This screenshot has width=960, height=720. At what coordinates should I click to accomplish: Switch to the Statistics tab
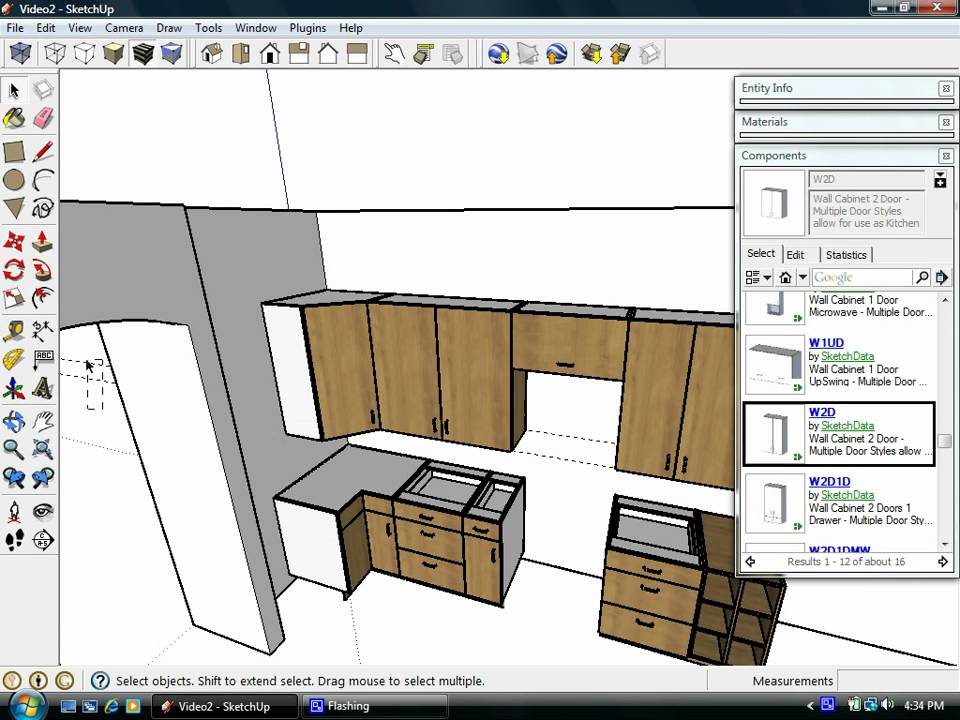846,255
